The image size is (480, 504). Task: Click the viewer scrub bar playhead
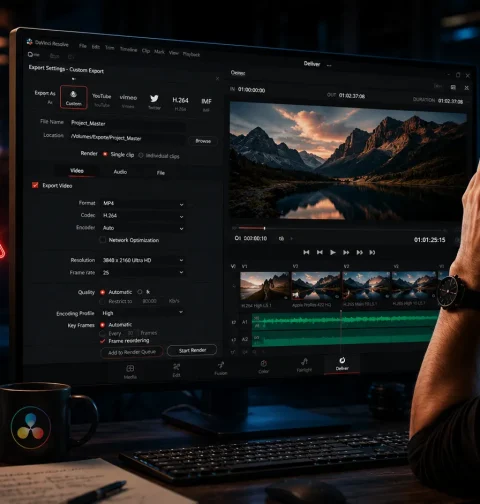[264, 228]
